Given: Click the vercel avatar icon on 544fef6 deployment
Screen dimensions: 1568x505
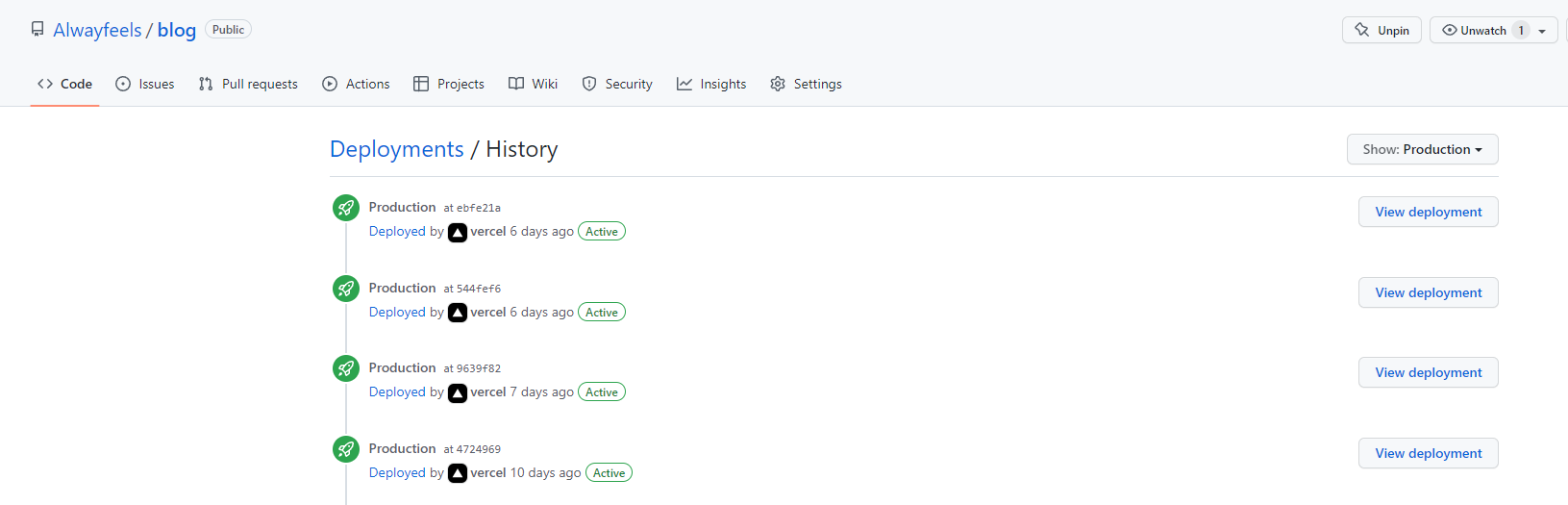Looking at the screenshot, I should coord(458,313).
